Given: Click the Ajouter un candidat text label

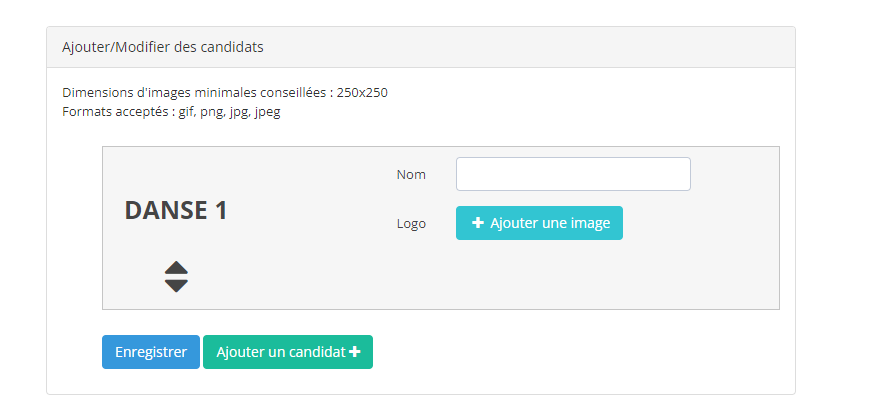Looking at the screenshot, I should point(281,352).
